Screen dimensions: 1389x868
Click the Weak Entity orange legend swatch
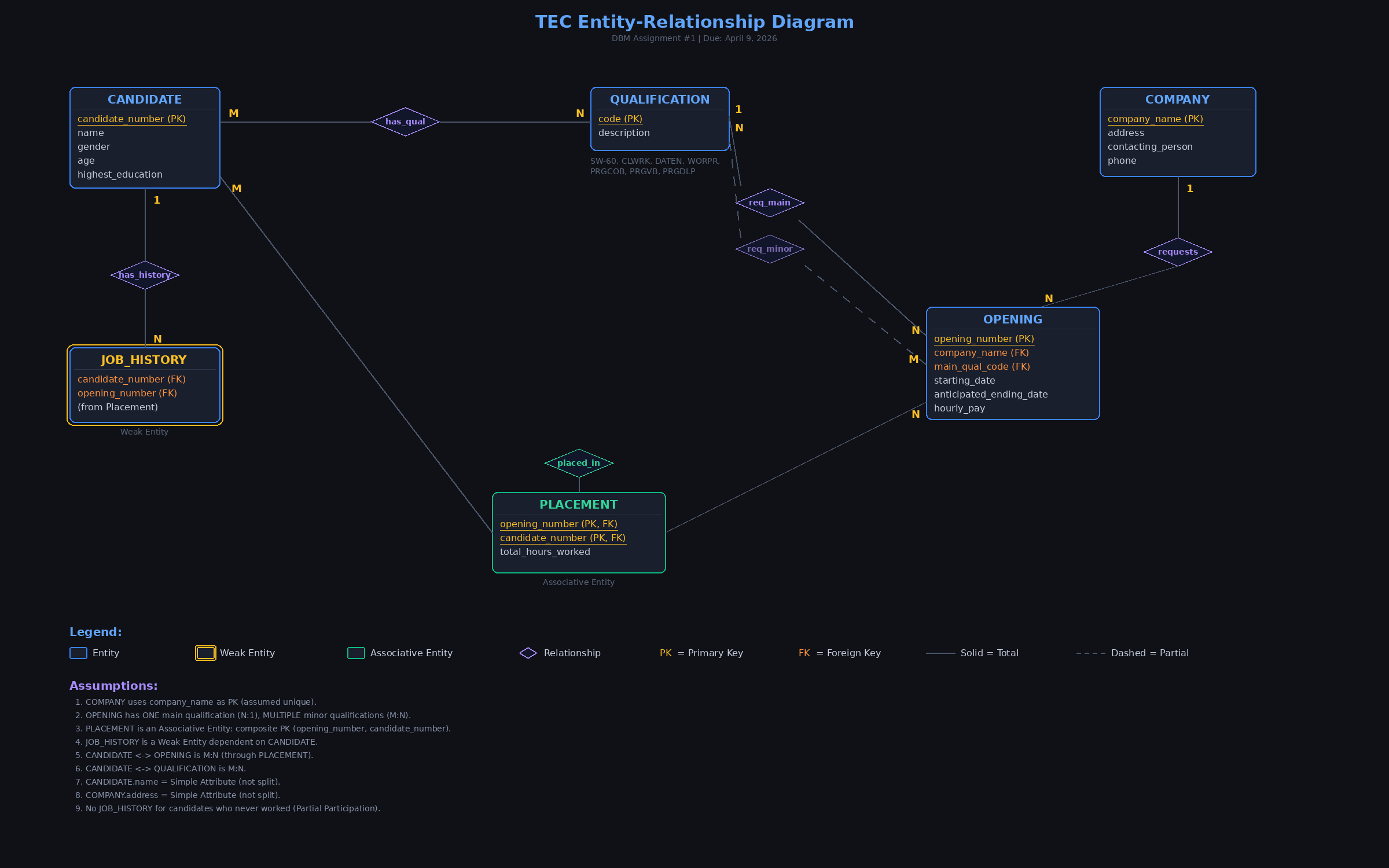pyautogui.click(x=205, y=653)
